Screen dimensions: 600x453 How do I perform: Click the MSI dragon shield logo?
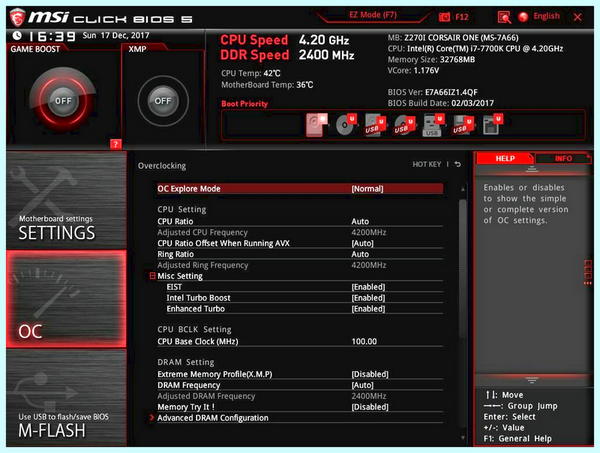tap(17, 17)
